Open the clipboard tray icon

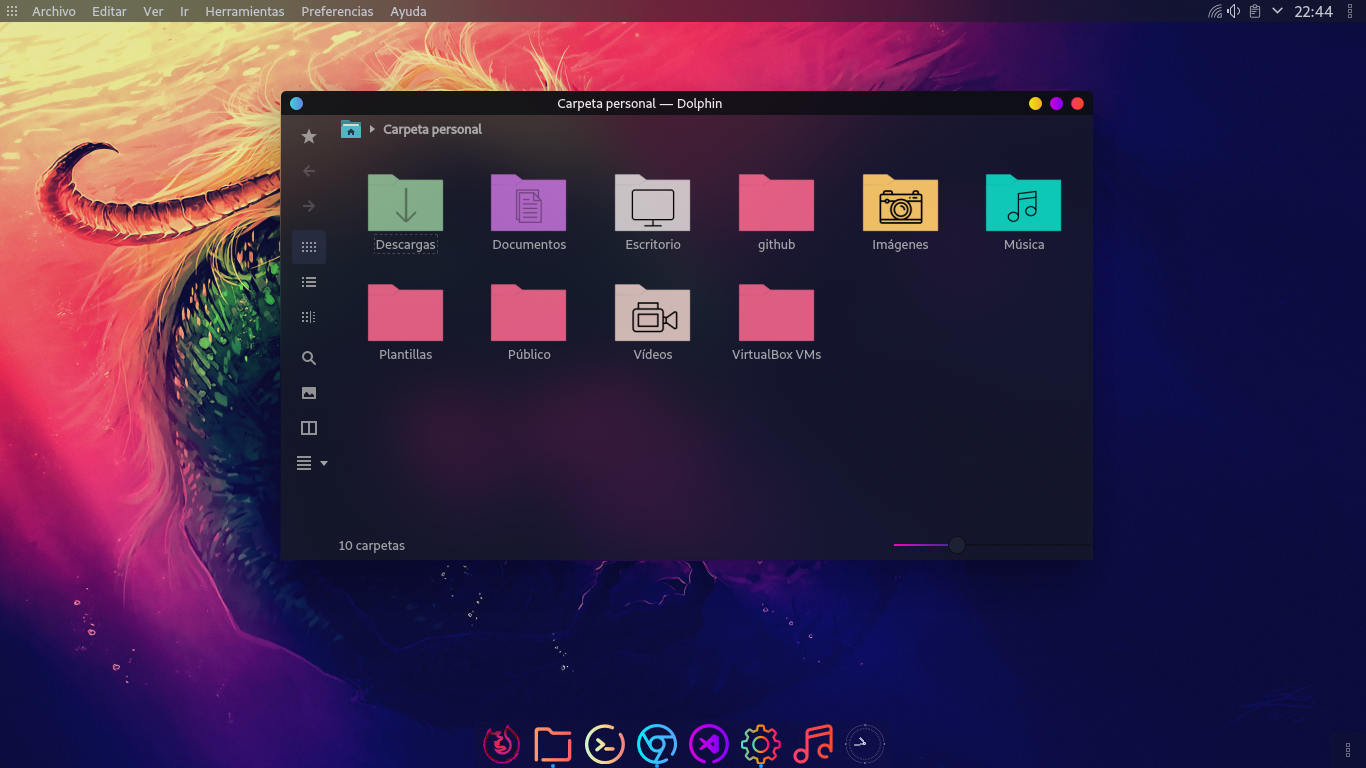point(1254,11)
